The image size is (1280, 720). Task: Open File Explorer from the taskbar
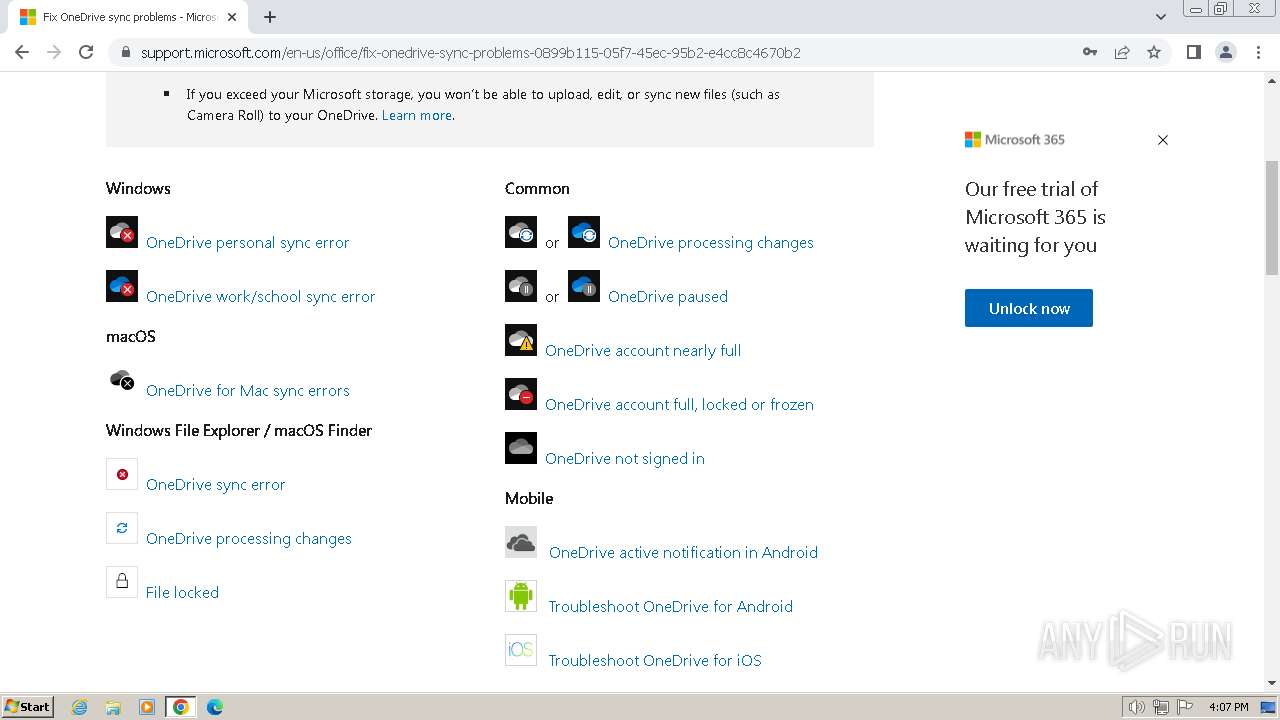pyautogui.click(x=113, y=707)
